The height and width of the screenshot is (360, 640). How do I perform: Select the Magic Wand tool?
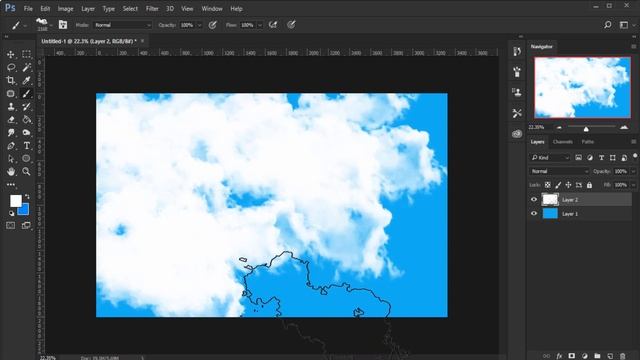point(27,67)
